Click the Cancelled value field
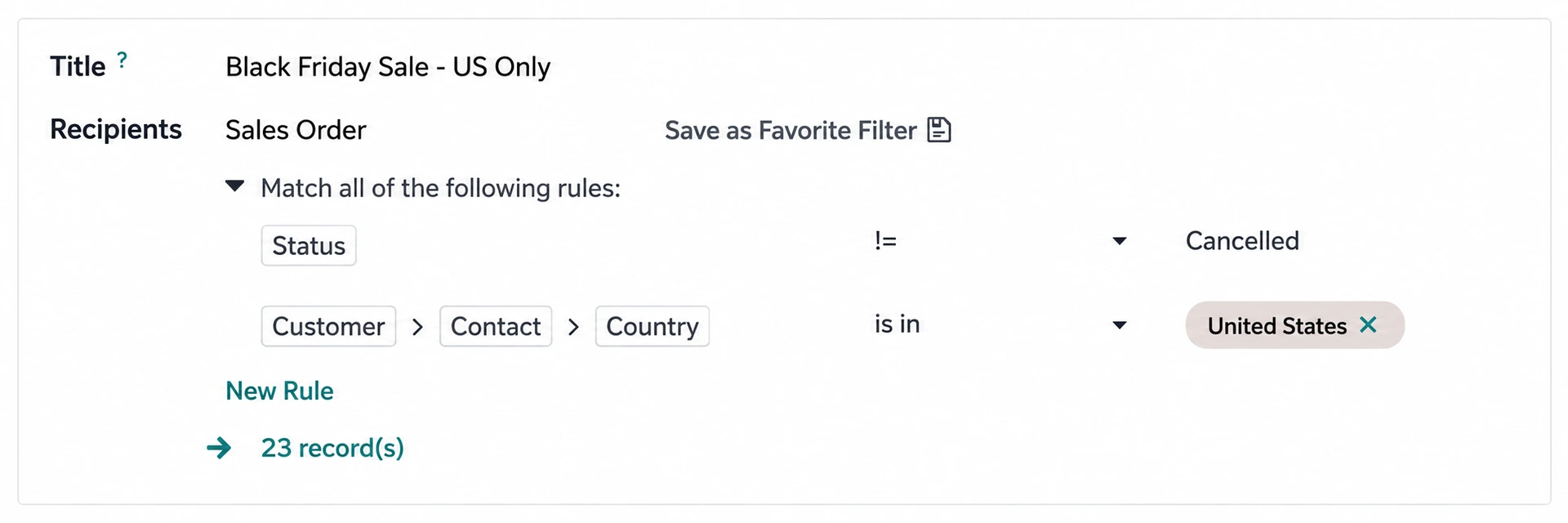 click(x=1242, y=241)
